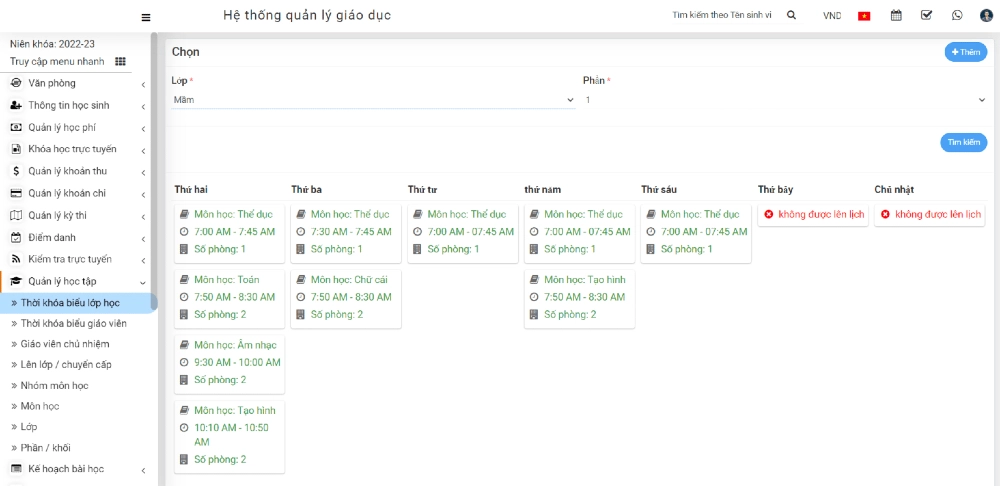Click the Vietnam flag language icon

click(x=864, y=16)
